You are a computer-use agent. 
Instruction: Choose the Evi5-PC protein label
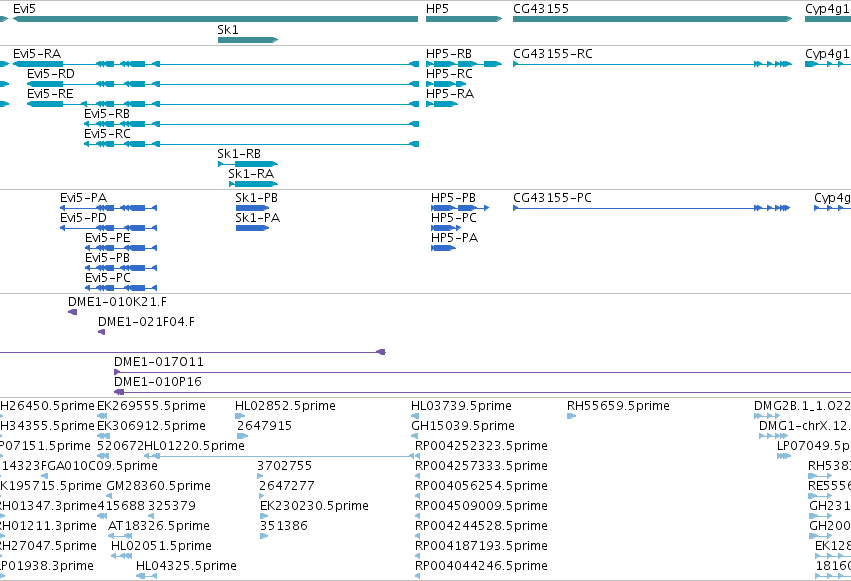click(x=108, y=278)
